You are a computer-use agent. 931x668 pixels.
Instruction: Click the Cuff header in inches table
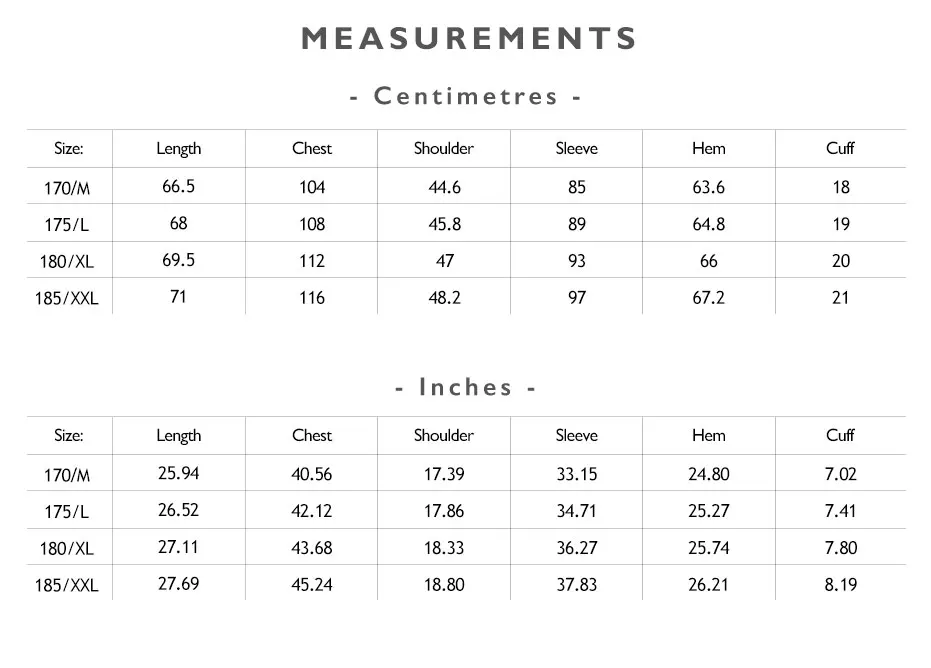(840, 435)
